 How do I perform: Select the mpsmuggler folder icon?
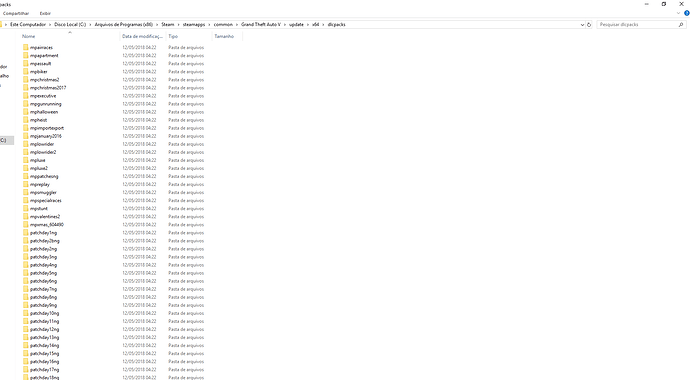26,192
